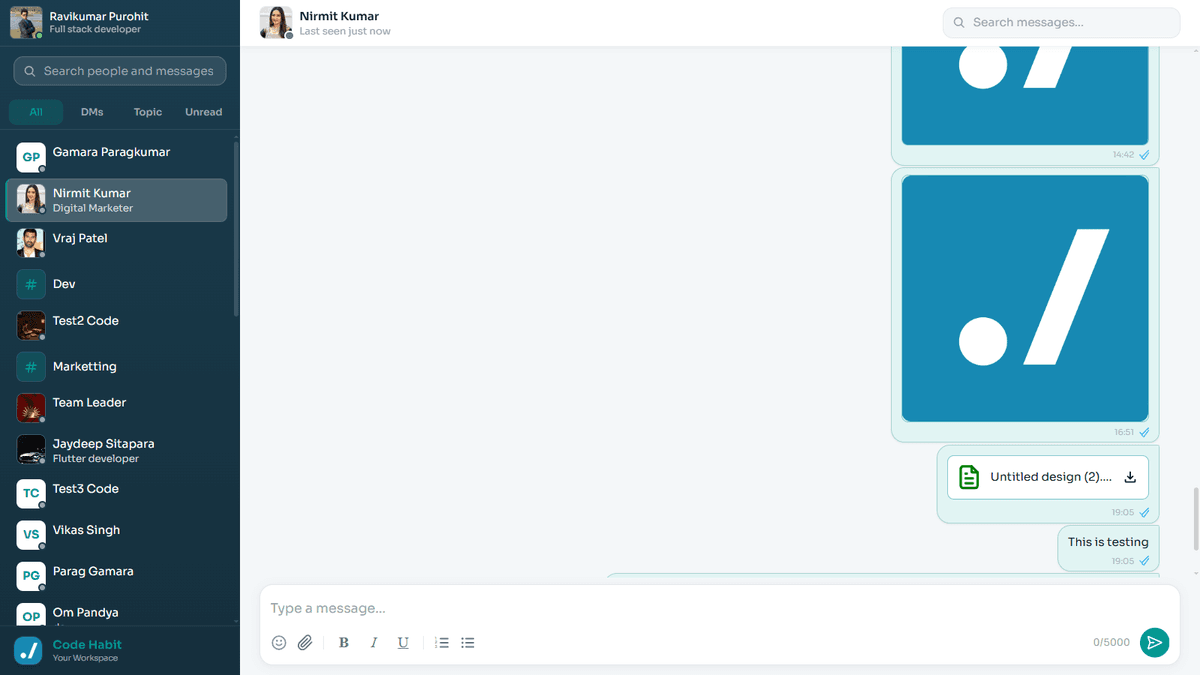
Task: Open chat with Parag Gamara
Action: point(116,576)
